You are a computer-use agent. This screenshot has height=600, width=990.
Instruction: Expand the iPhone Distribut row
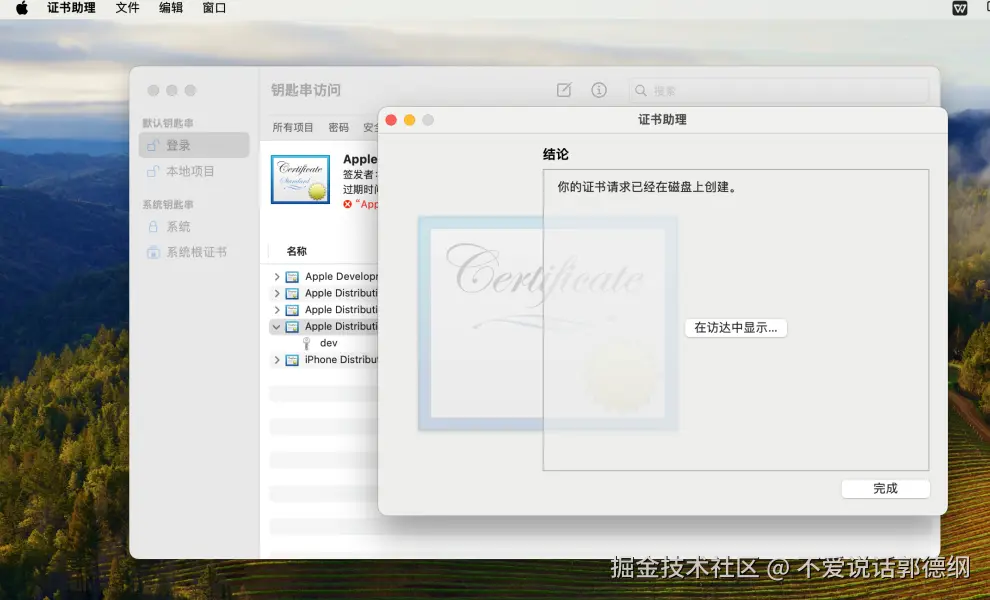[x=277, y=359]
